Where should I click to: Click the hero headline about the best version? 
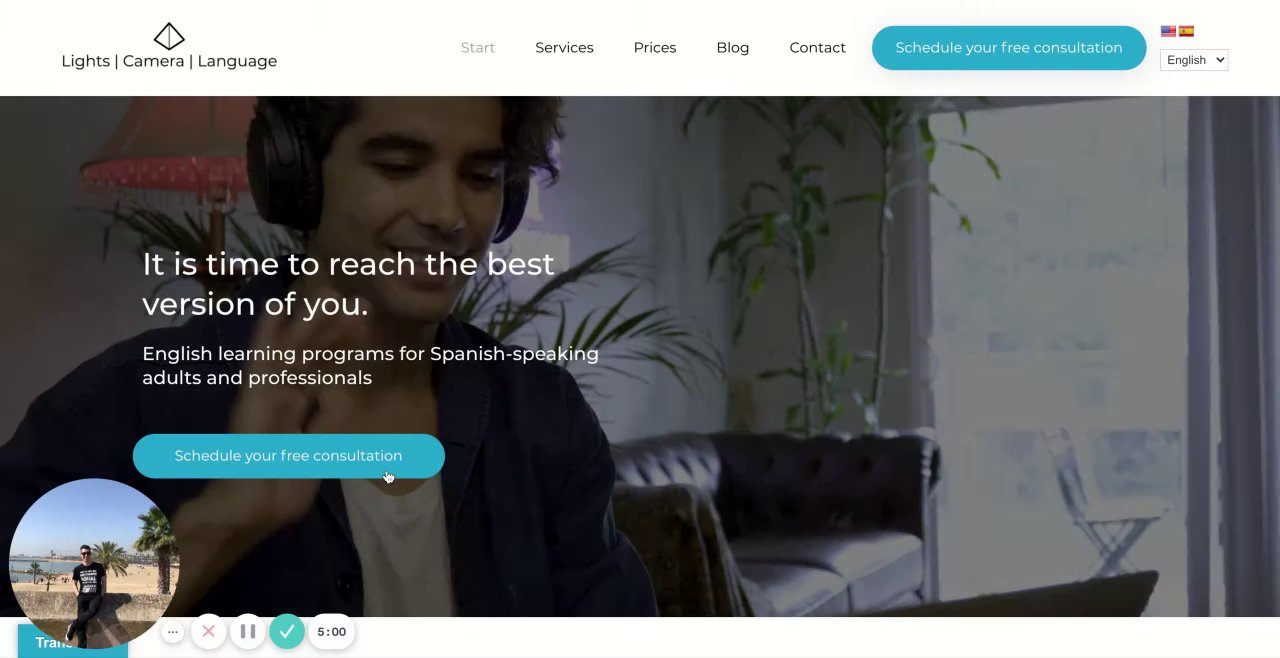348,284
